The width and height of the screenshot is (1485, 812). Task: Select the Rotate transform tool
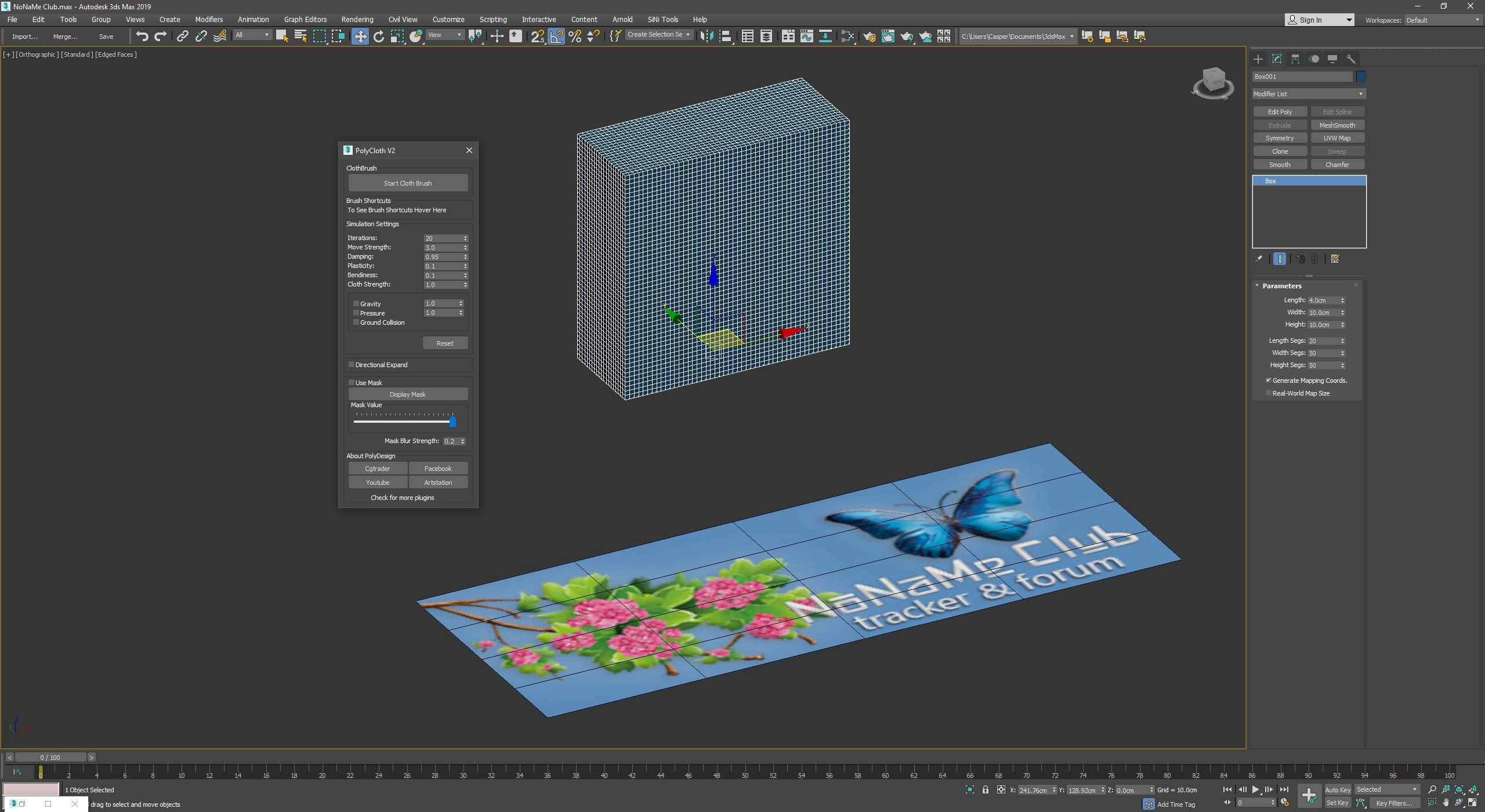pyautogui.click(x=379, y=36)
